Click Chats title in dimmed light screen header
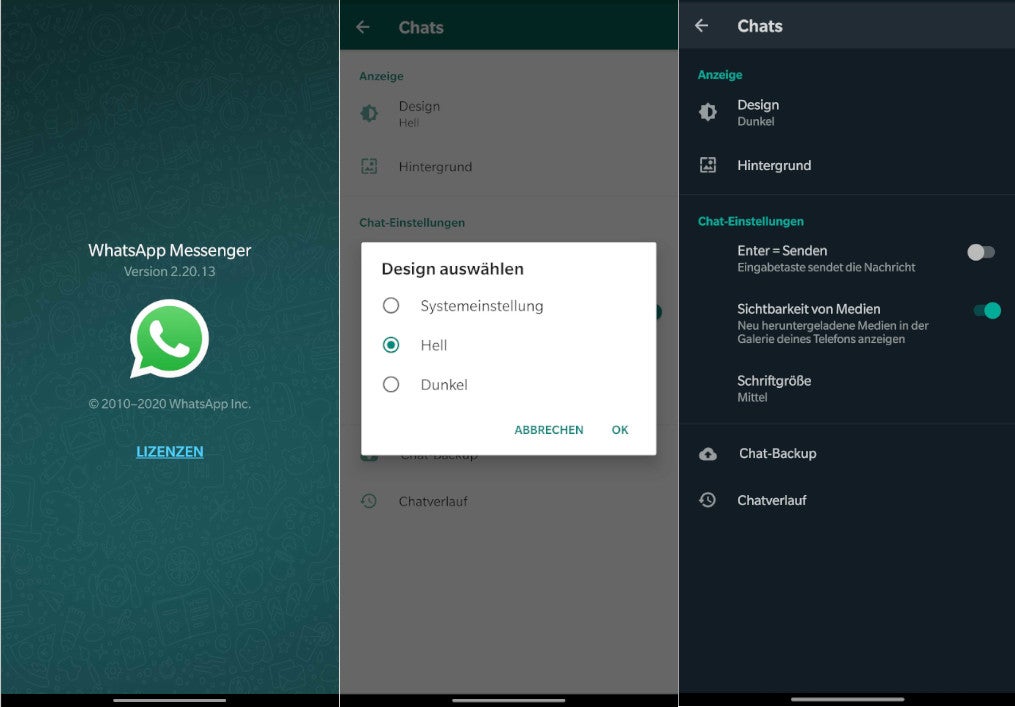Viewport: 1015px width, 707px height. pyautogui.click(x=421, y=27)
